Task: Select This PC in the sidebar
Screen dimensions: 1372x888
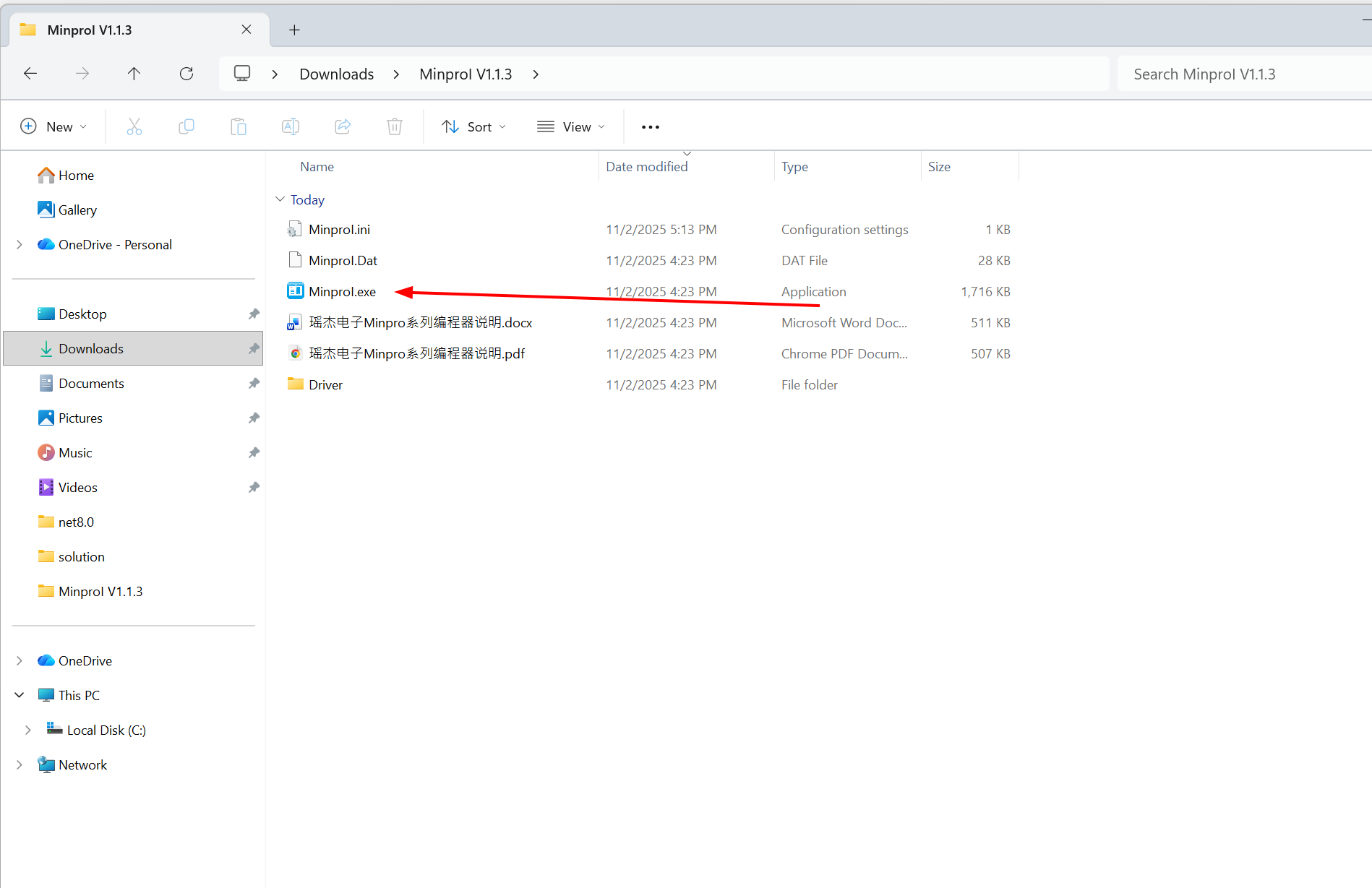Action: (79, 696)
